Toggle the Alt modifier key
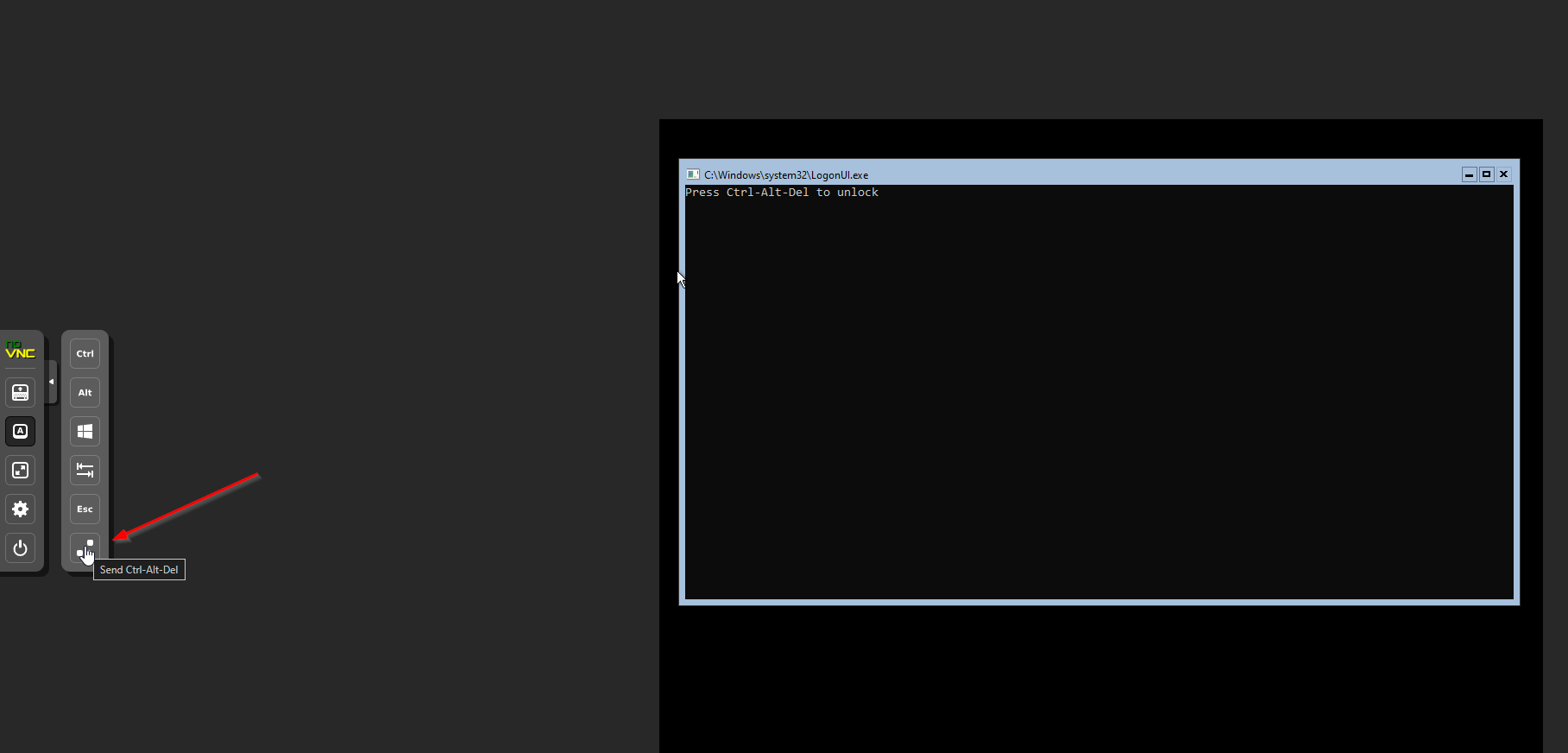 [x=85, y=393]
